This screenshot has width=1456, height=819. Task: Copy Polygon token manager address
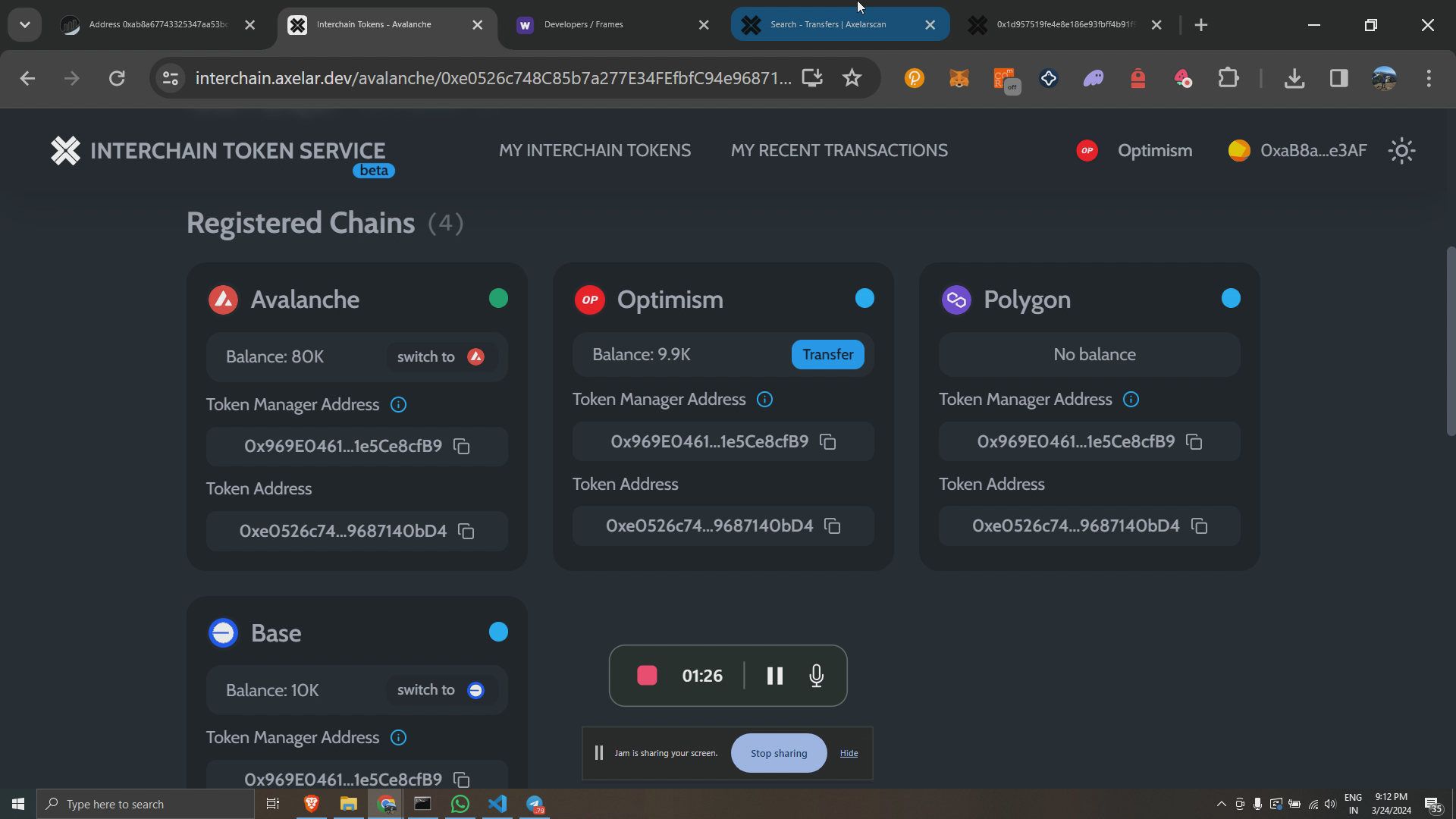[x=1194, y=442]
